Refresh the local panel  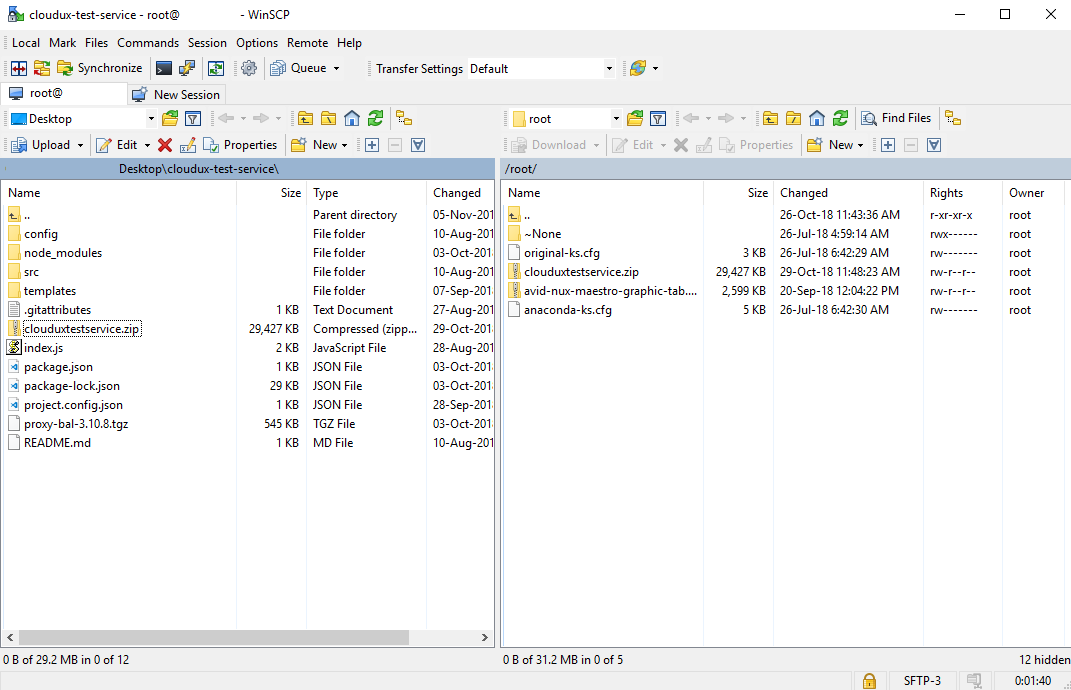coord(375,119)
